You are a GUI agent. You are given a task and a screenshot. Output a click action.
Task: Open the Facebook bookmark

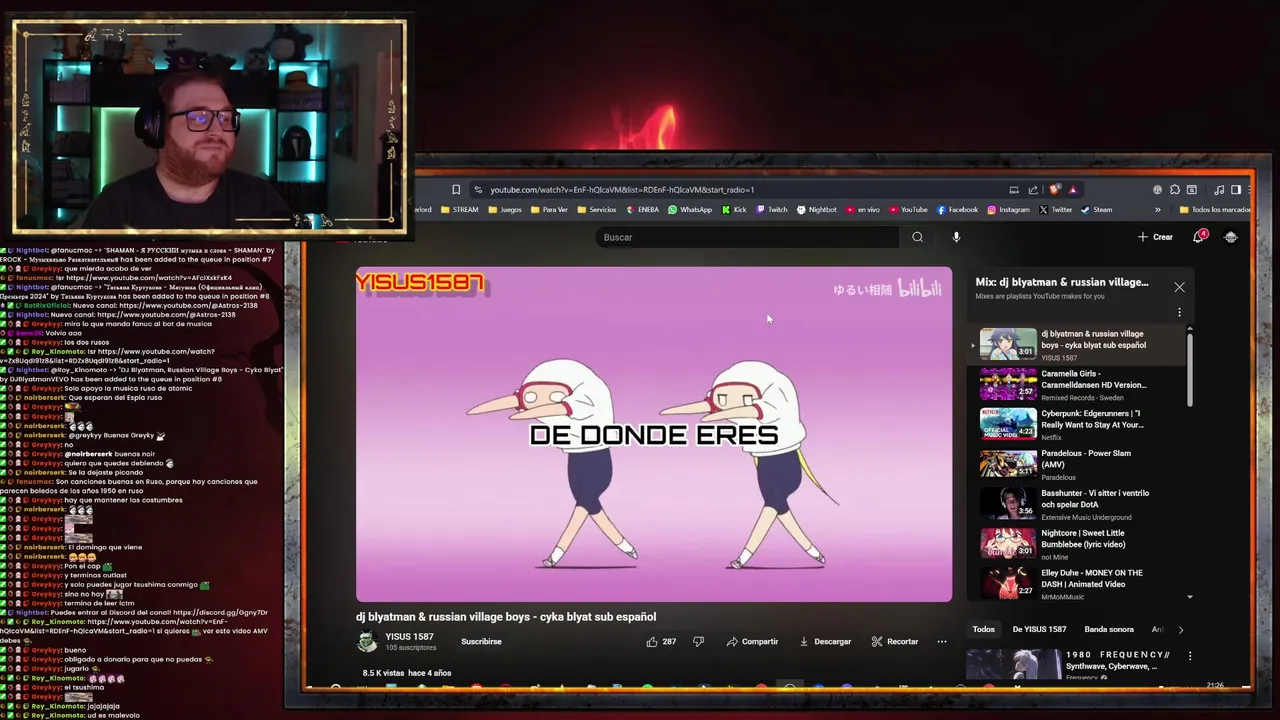(x=957, y=210)
